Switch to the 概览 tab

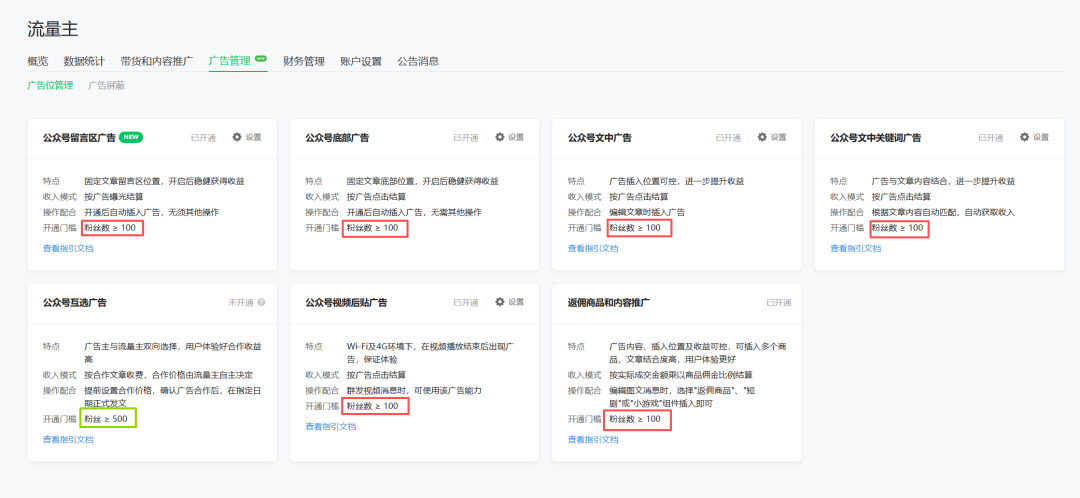(x=38, y=61)
